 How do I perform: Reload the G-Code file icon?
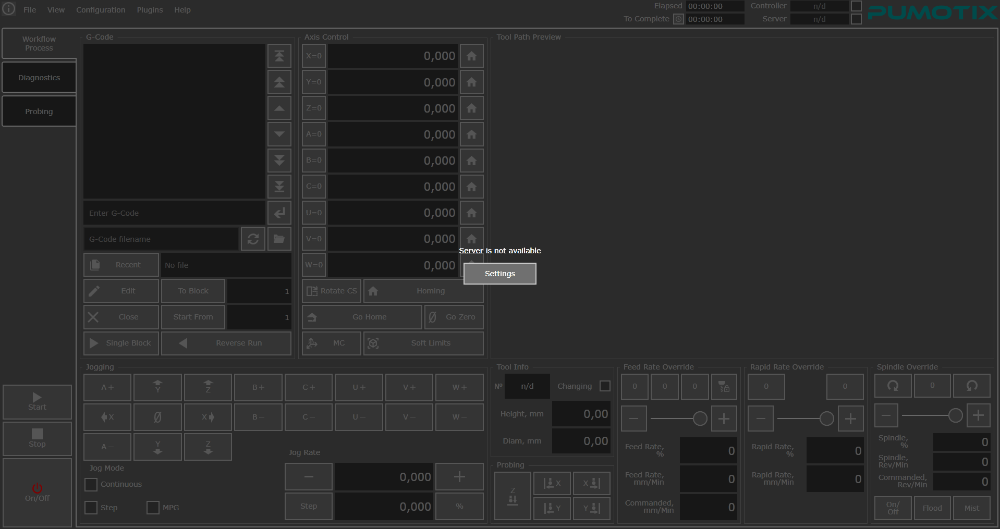point(253,239)
